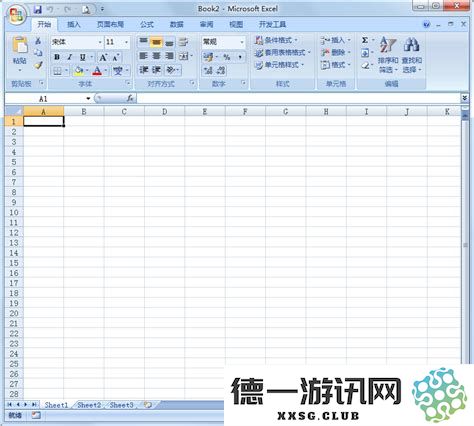Select the Sheet3 worksheet tab

pos(121,405)
